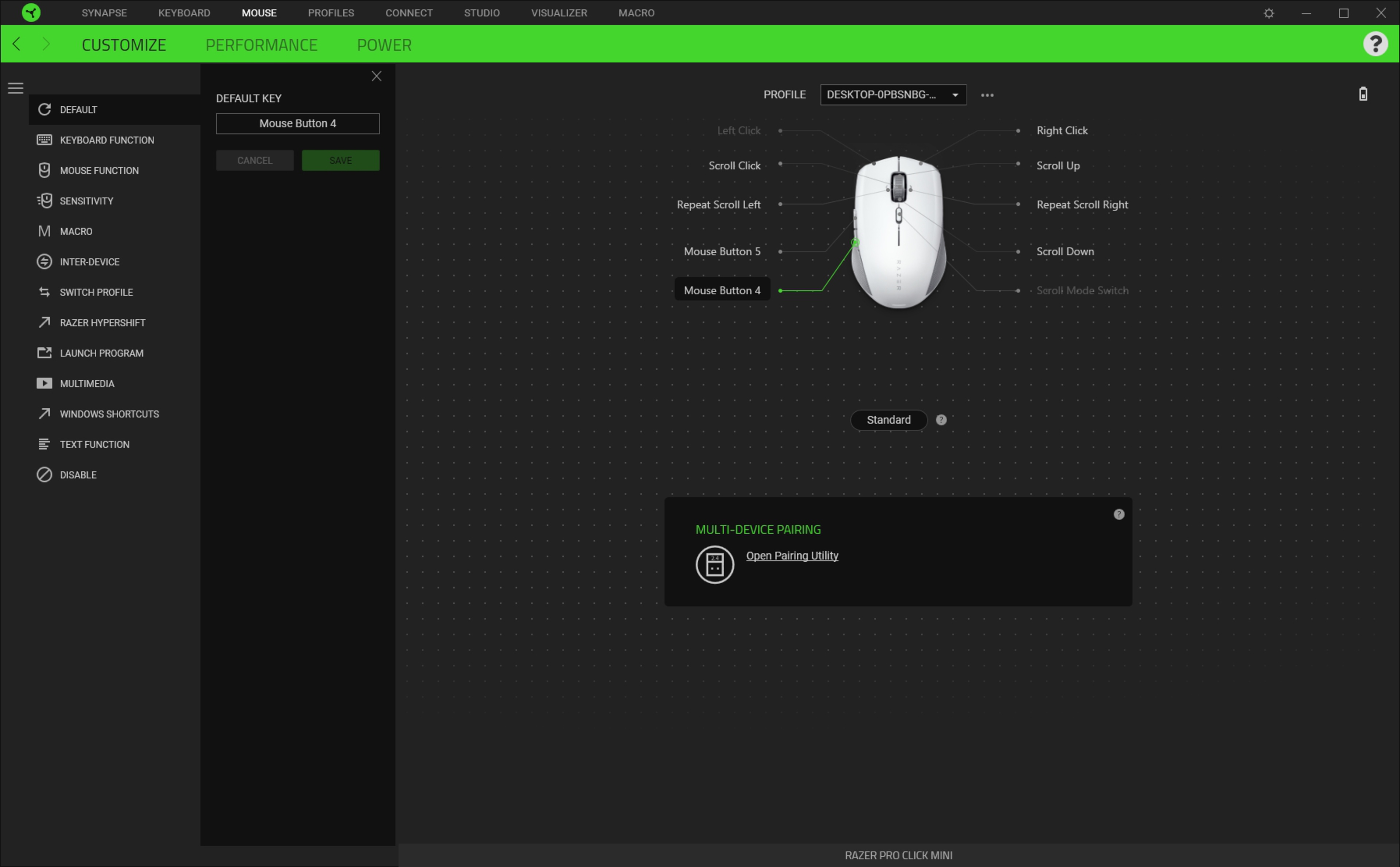The width and height of the screenshot is (1400, 867).
Task: Select the Disable assignment option
Action: (x=78, y=474)
